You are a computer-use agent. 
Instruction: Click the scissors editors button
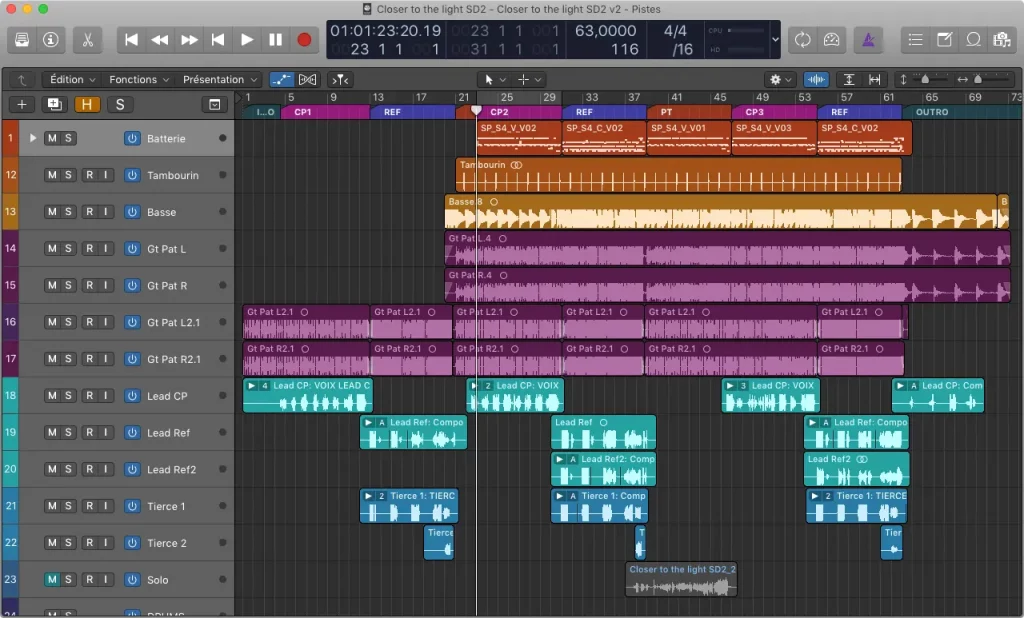click(x=87, y=40)
